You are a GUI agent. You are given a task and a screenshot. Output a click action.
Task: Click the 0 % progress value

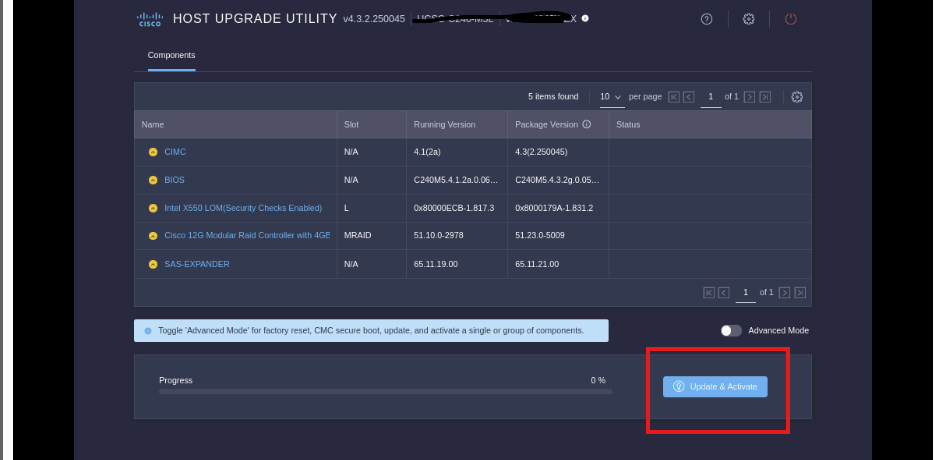[x=598, y=380]
